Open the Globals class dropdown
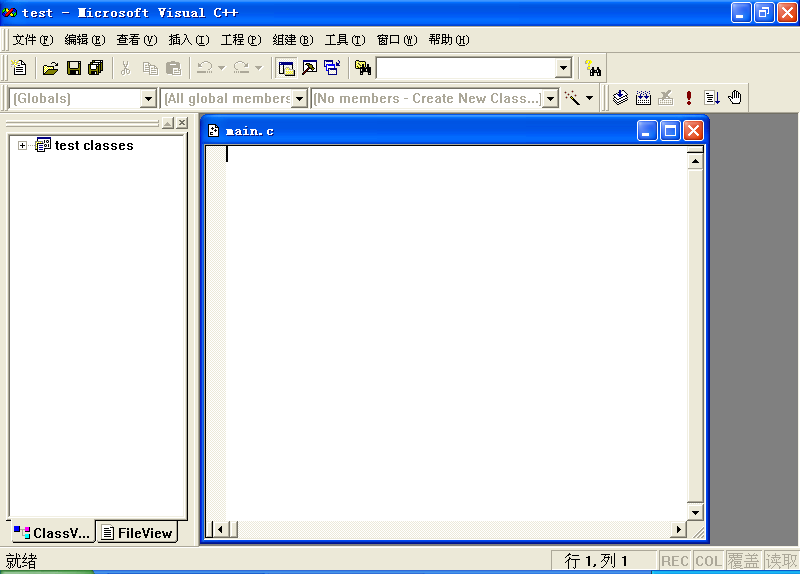This screenshot has height=574, width=800. [148, 98]
